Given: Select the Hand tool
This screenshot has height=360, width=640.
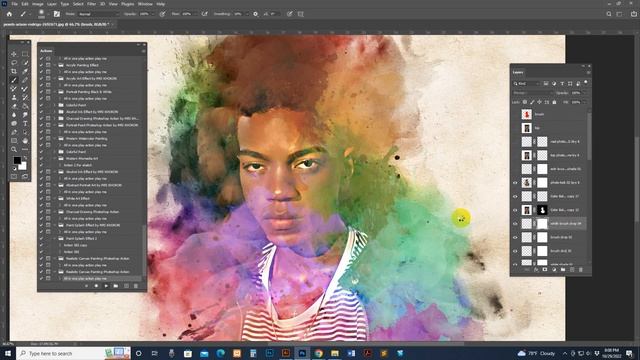Looking at the screenshot, I should click(25, 140).
